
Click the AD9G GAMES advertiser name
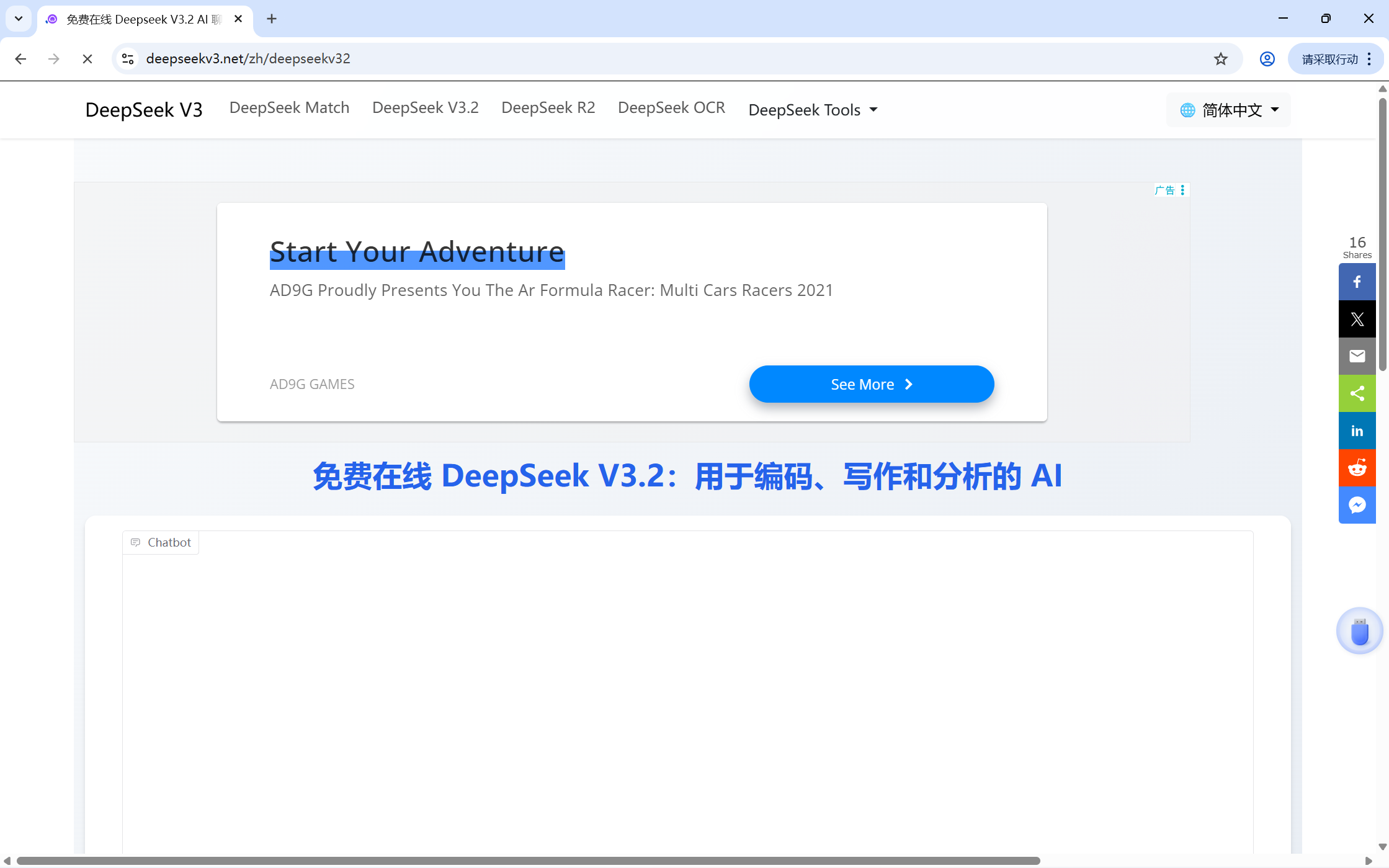point(312,384)
